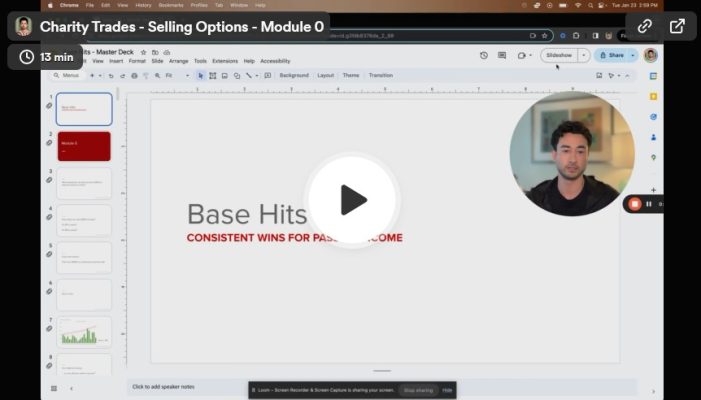Click the Share button
Image resolution: width=701 pixels, height=400 pixels.
[612, 55]
